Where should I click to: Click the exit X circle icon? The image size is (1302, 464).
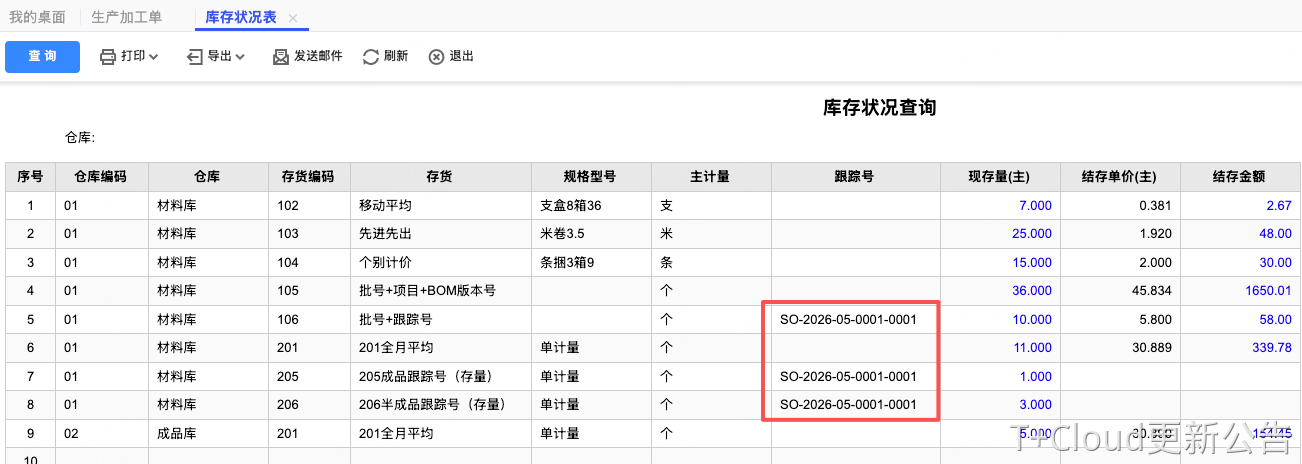(x=436, y=57)
